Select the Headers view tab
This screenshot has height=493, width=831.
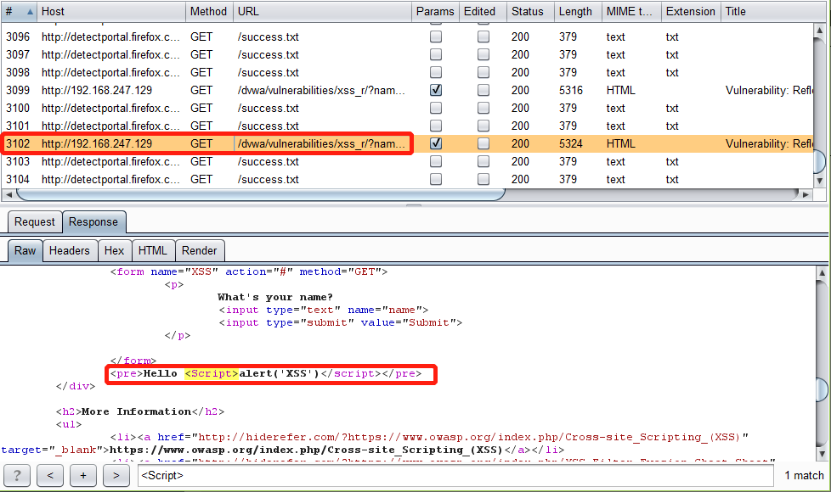[x=69, y=251]
